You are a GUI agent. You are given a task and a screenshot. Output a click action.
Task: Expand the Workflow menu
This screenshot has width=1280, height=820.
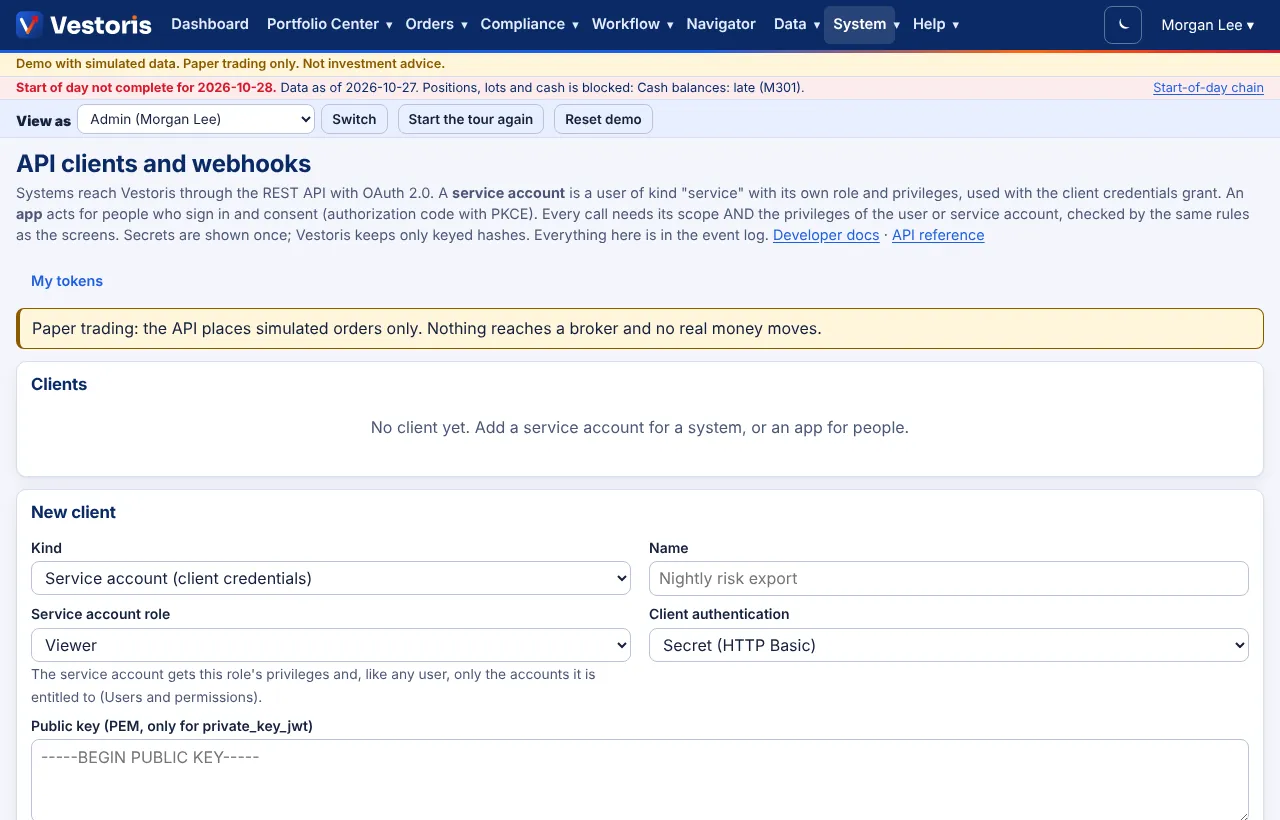(x=632, y=24)
